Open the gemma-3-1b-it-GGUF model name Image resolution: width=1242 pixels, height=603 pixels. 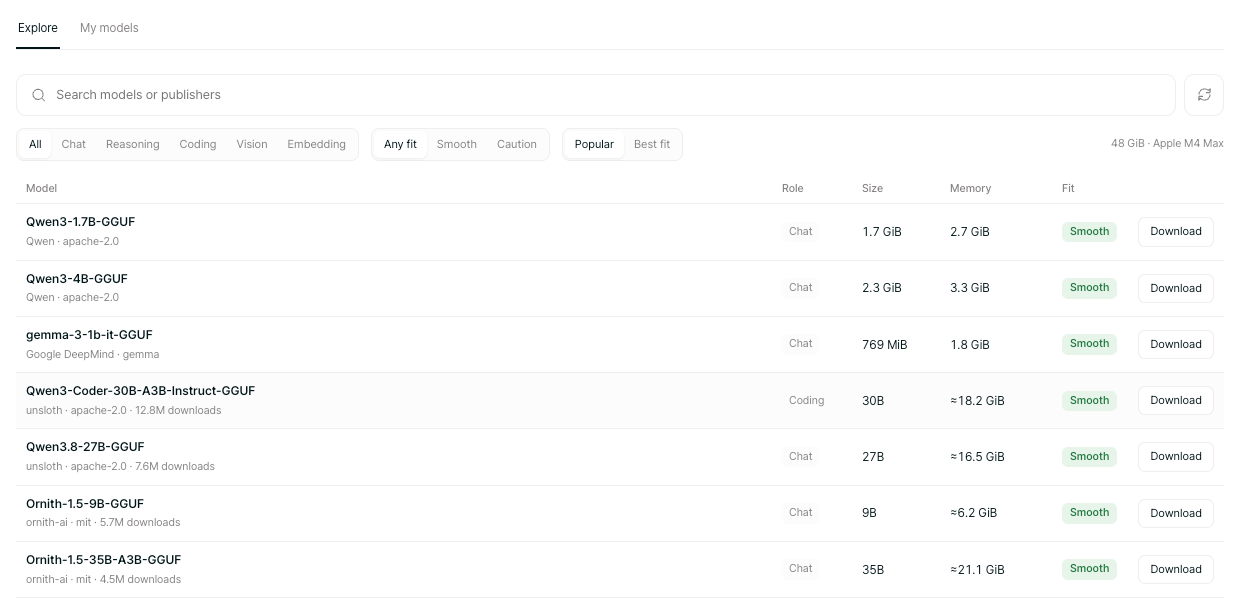89,334
